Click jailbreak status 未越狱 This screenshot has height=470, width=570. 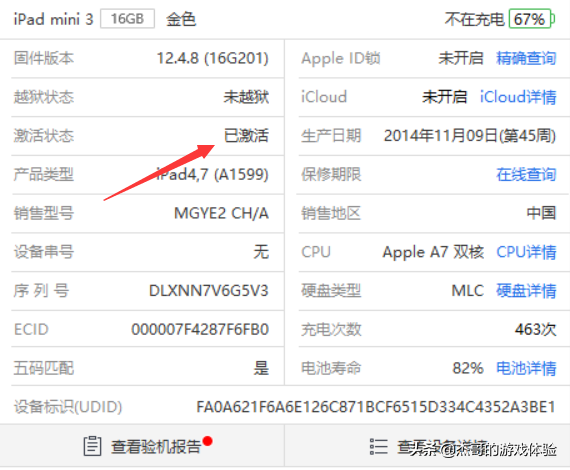pos(246,97)
